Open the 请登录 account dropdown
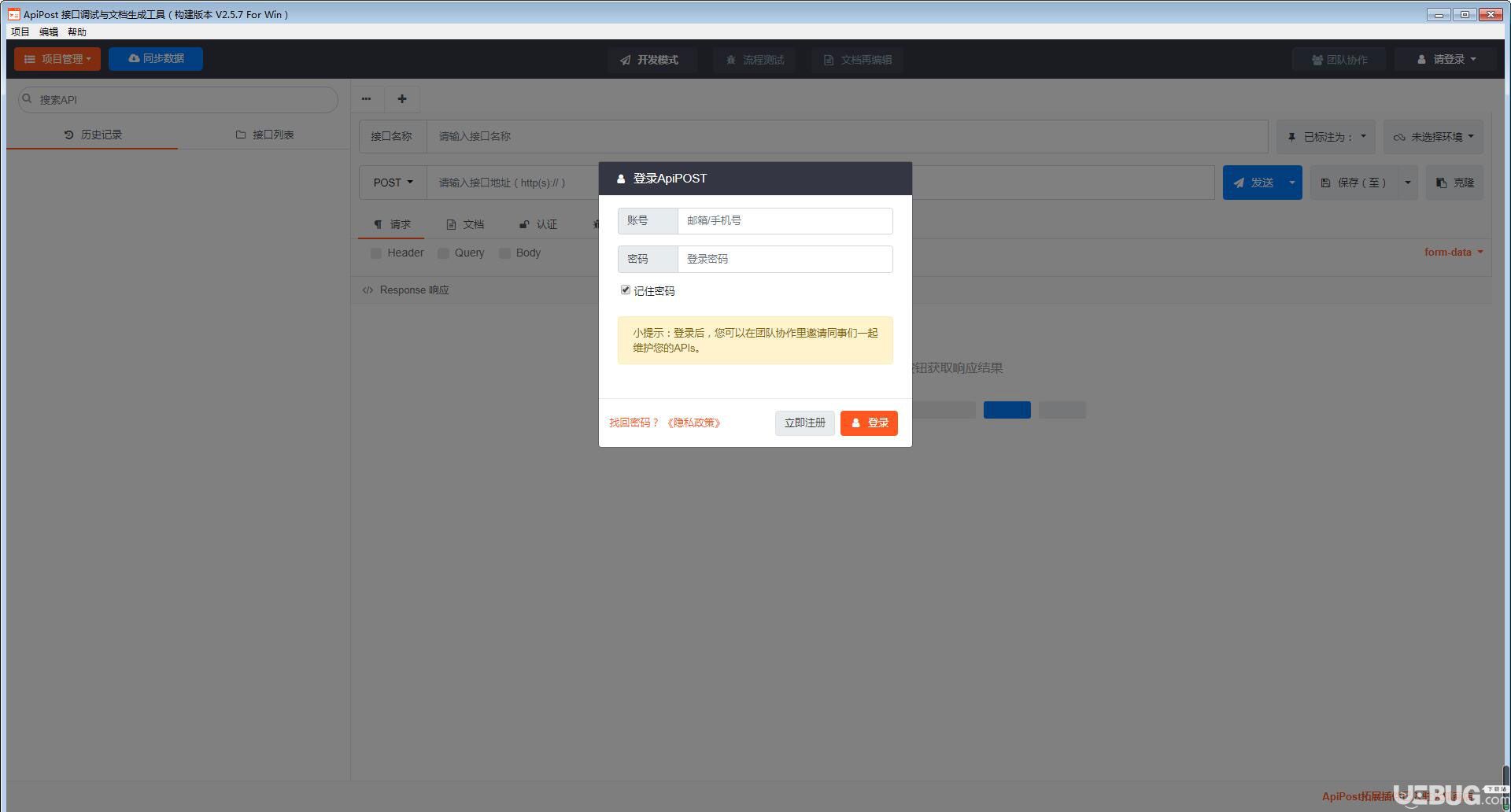The image size is (1511, 812). [1446, 60]
